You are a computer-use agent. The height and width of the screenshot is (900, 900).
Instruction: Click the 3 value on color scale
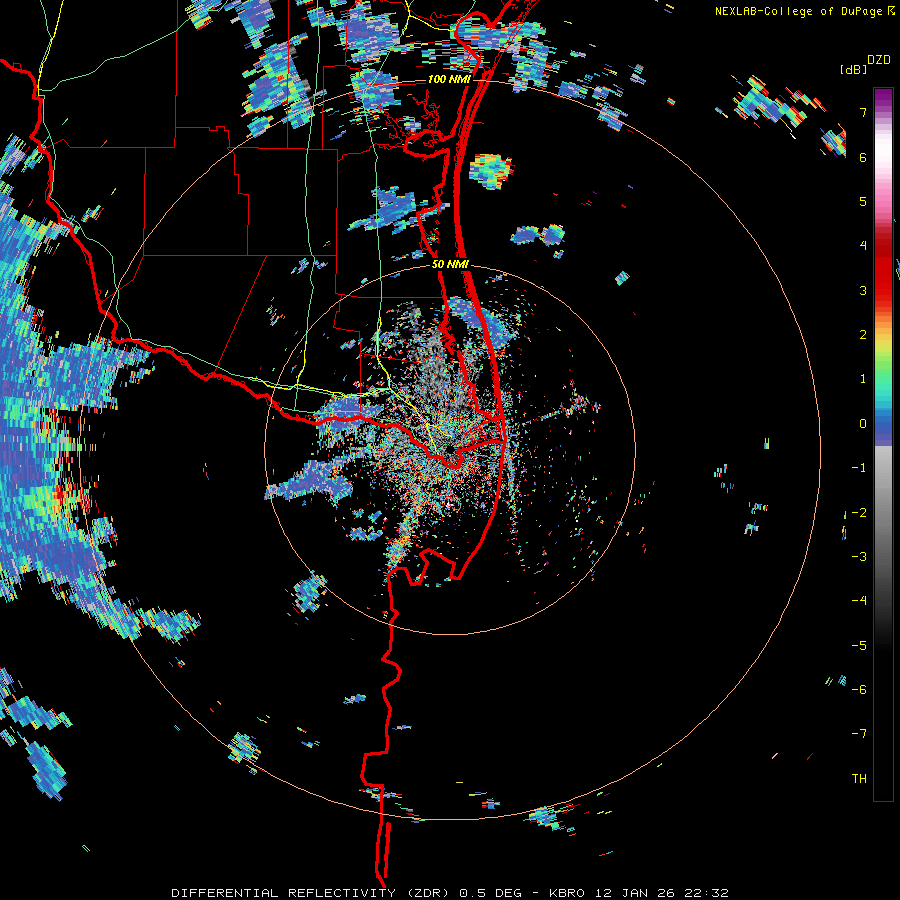(863, 290)
